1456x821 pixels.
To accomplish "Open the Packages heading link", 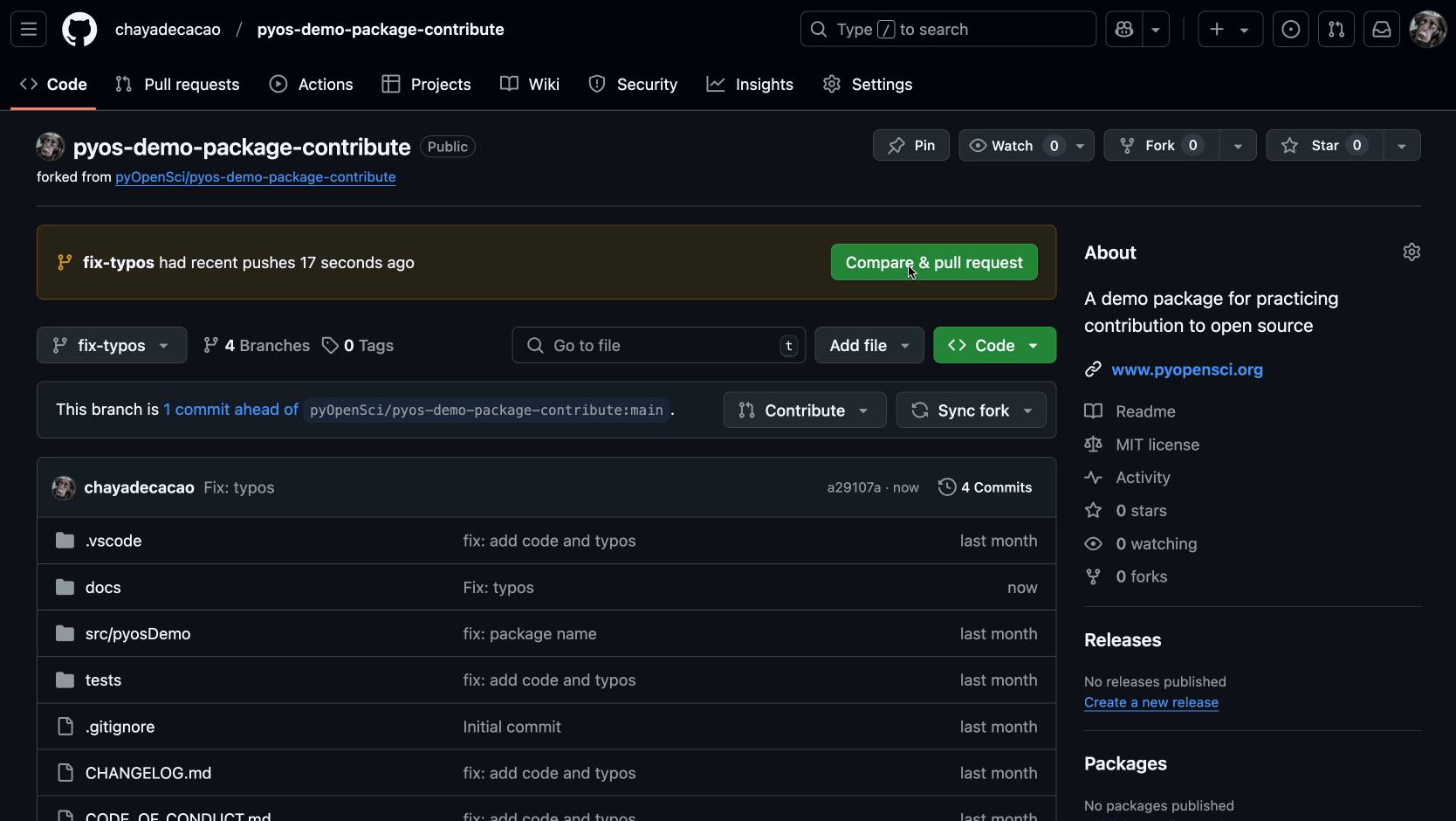I will [1125, 764].
